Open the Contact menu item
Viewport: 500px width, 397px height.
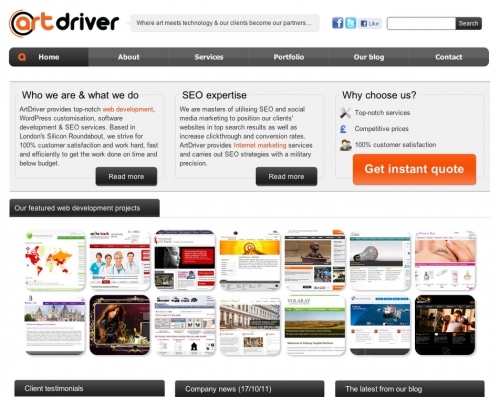click(449, 57)
